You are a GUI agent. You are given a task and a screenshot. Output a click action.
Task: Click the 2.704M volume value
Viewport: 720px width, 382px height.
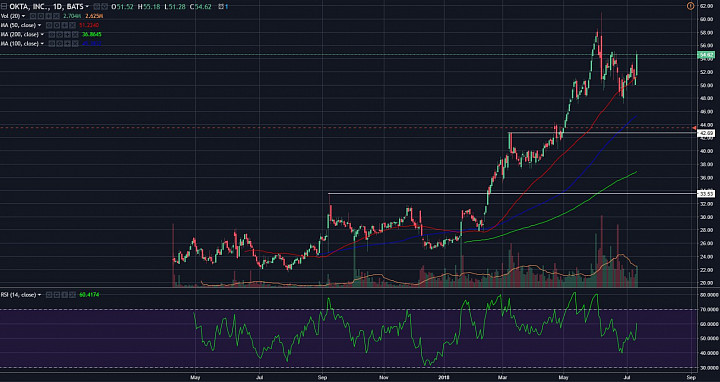click(x=72, y=16)
